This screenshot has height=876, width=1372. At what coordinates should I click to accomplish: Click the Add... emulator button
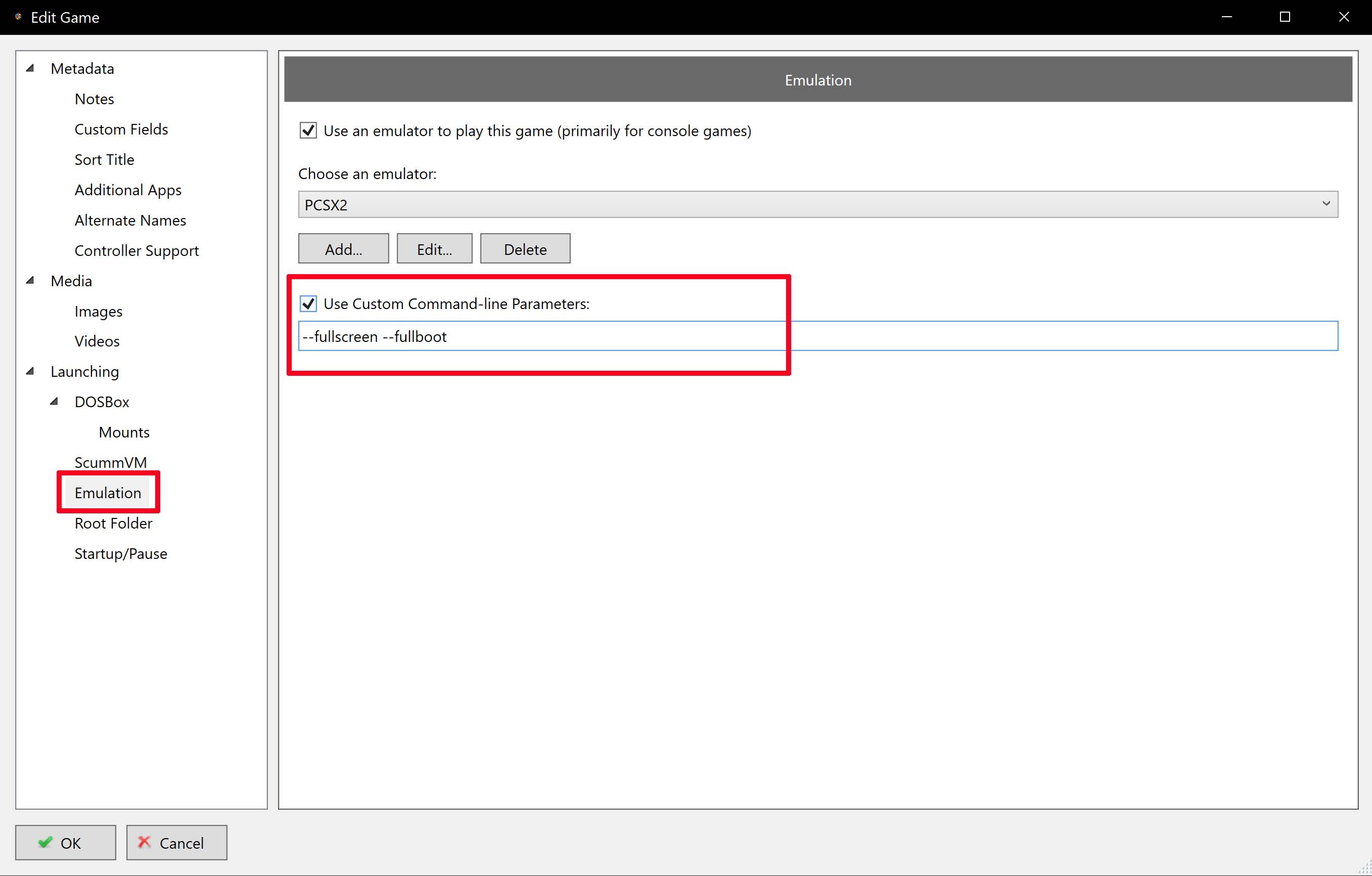[x=344, y=248]
